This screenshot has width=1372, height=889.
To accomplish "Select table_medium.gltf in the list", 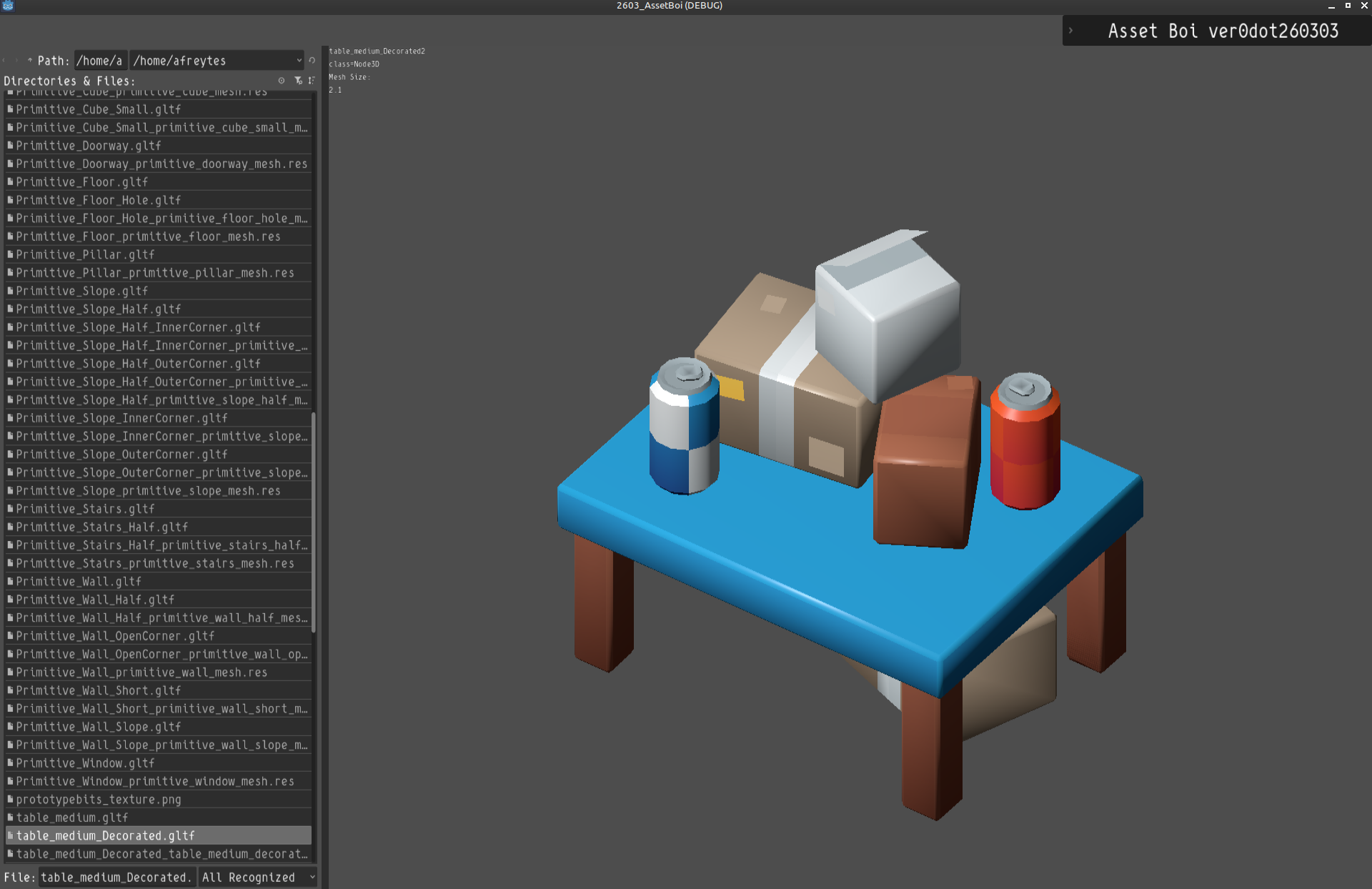I will pos(72,818).
